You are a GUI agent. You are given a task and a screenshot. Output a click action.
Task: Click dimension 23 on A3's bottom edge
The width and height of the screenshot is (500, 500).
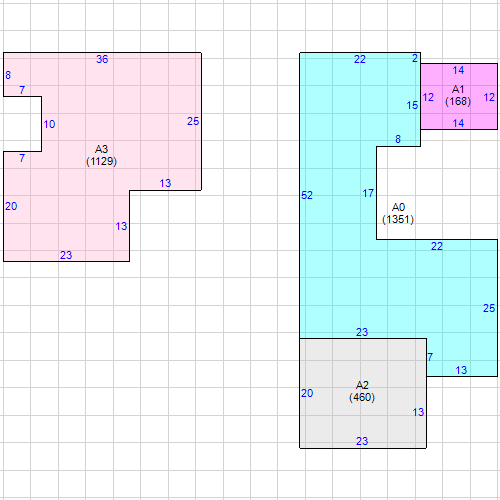(x=66, y=255)
